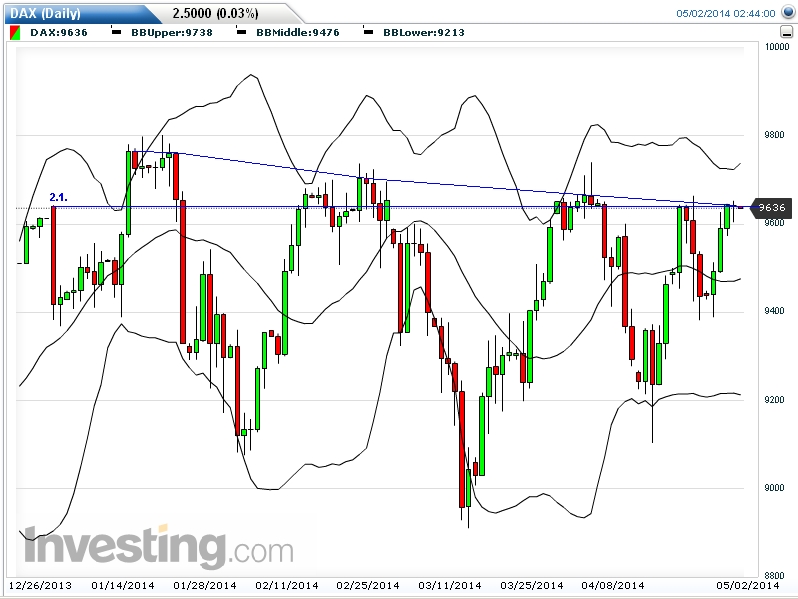Click the 01/28/2014 date axis label
798x599 pixels.
point(205,585)
